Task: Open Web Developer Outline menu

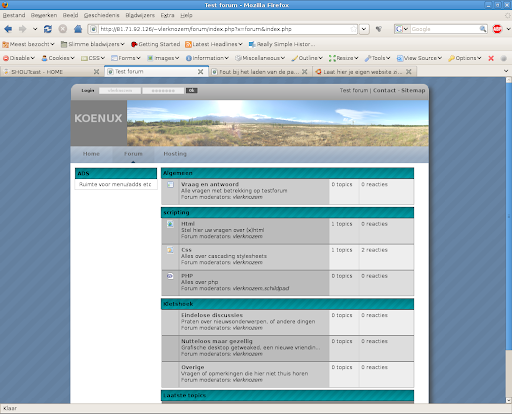Action: point(307,58)
